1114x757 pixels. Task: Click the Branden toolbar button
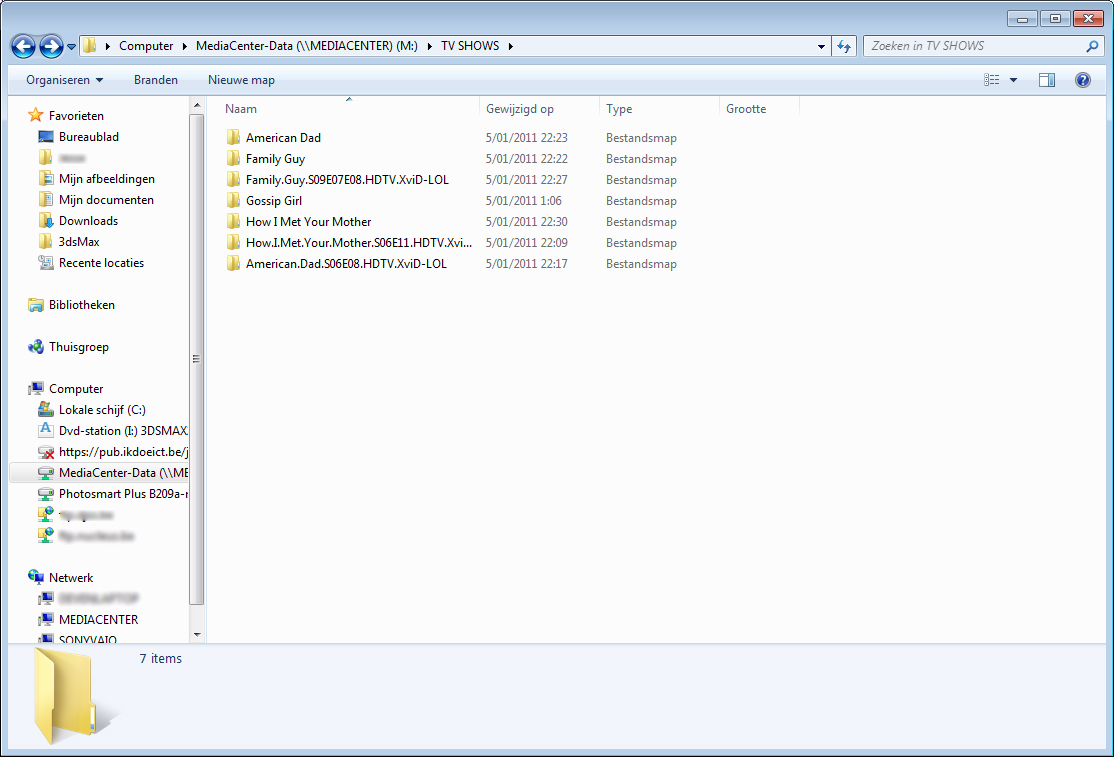tap(156, 80)
